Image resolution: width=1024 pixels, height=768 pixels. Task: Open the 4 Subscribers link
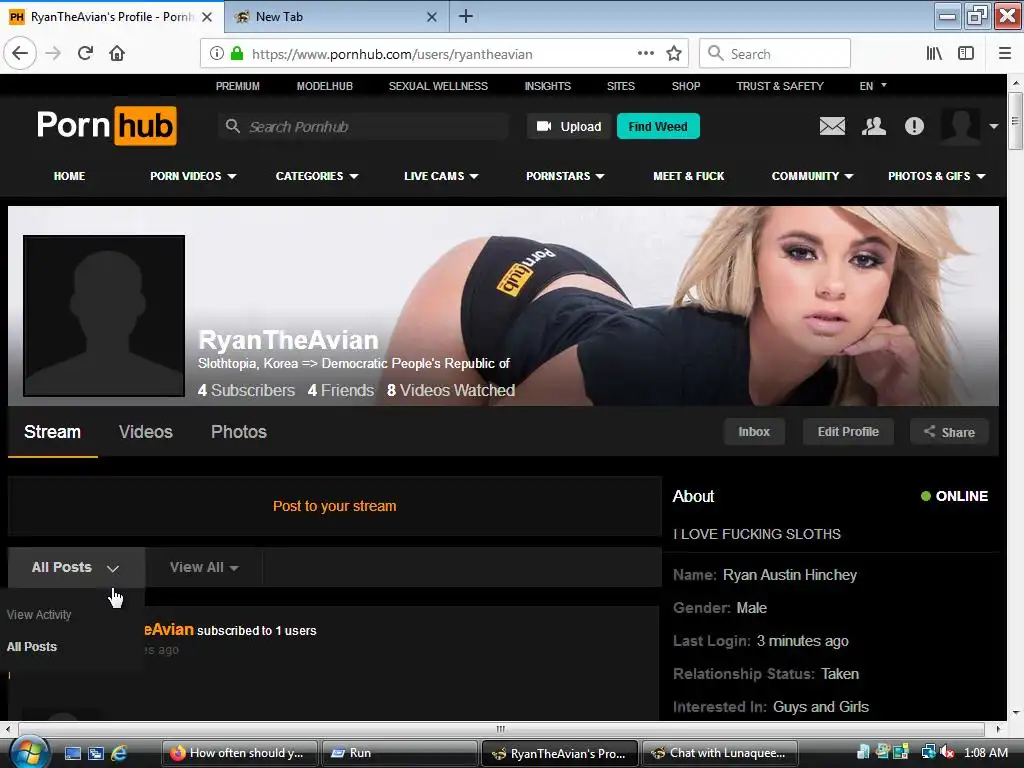click(x=246, y=391)
